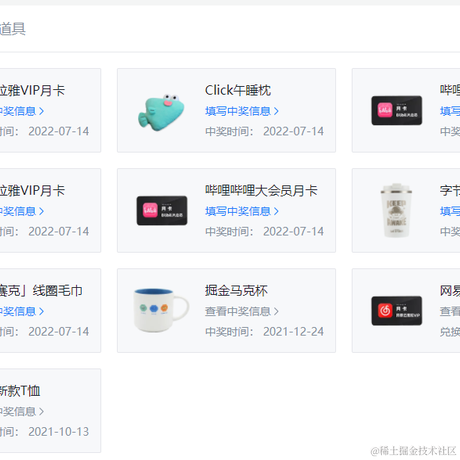Image resolution: width=460 pixels, height=460 pixels.
Task: Open 查看中奖信息 link under 掘金马克杯
Action: click(x=242, y=311)
